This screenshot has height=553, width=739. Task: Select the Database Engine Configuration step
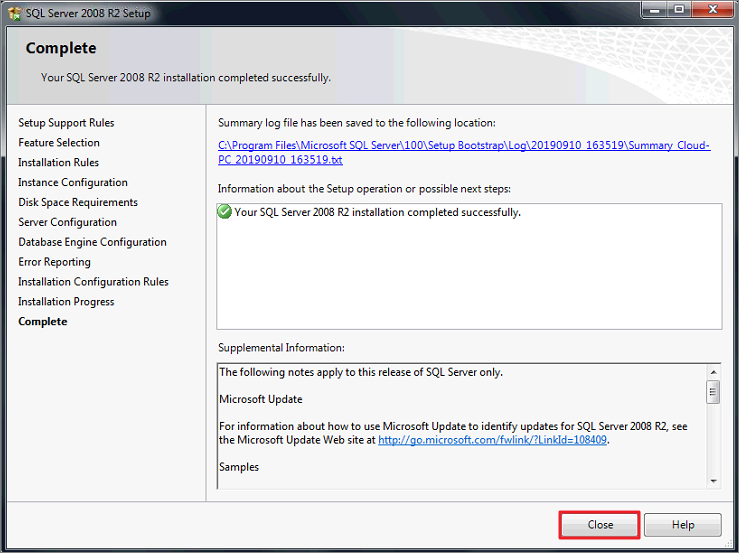coord(92,242)
